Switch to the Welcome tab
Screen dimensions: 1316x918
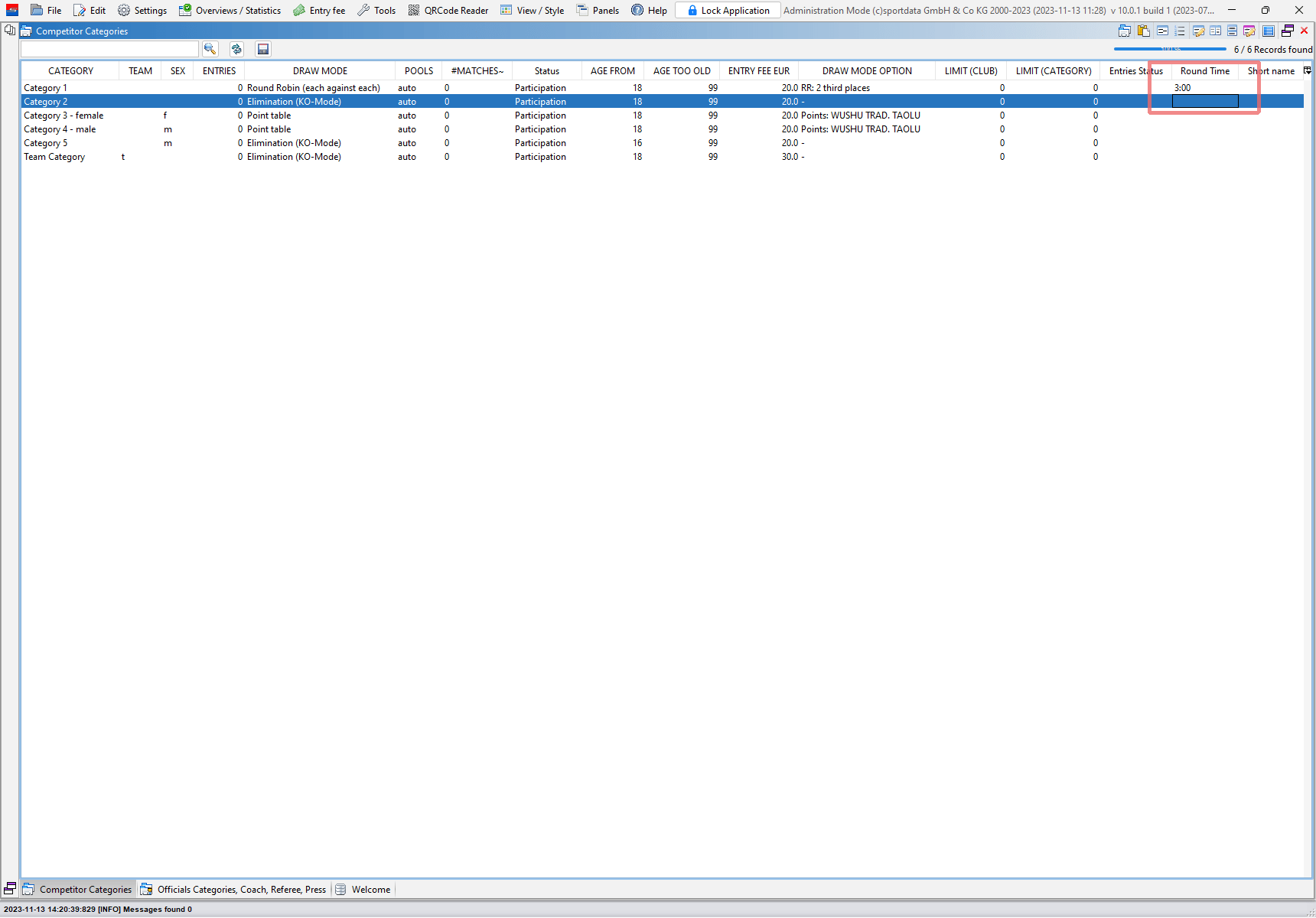point(363,889)
